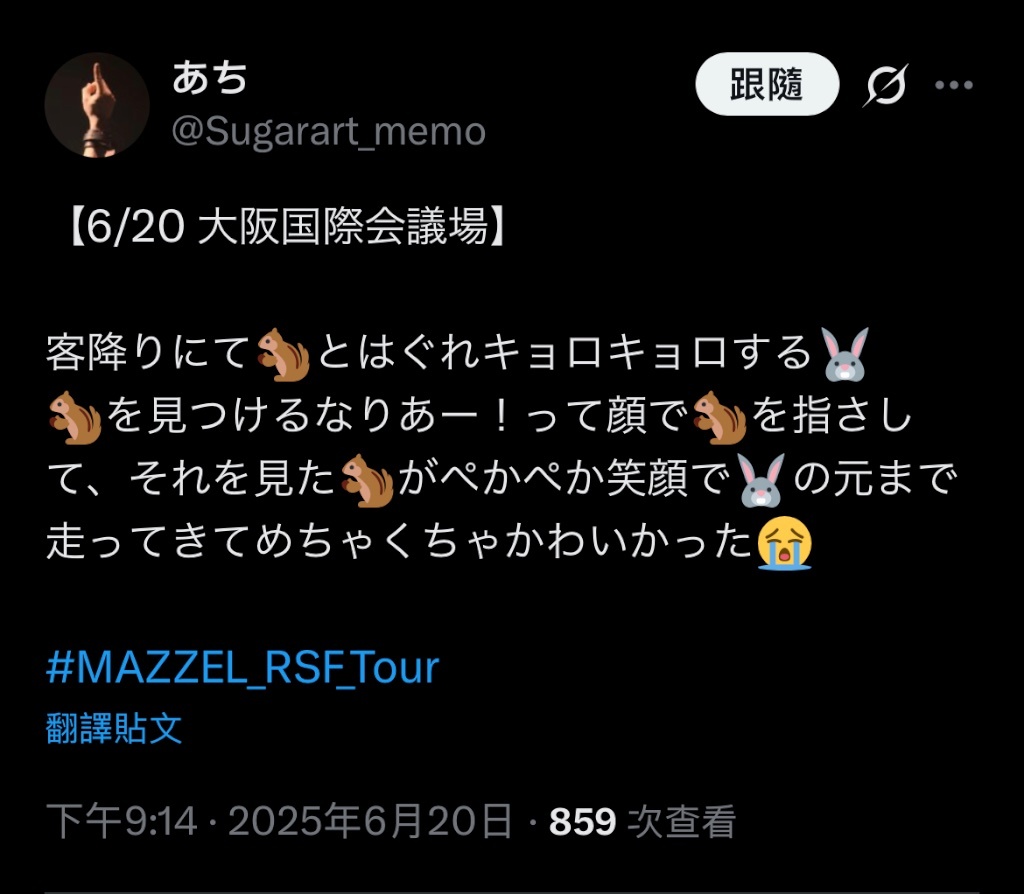The image size is (1024, 894).
Task: Click the 下午9:14 post timestamp
Action: (x=121, y=821)
